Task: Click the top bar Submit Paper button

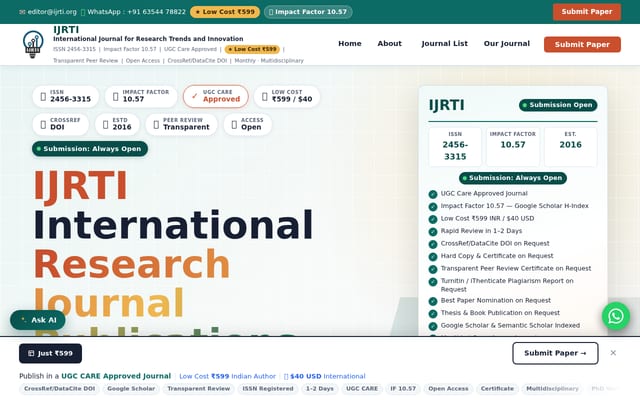Action: click(587, 12)
